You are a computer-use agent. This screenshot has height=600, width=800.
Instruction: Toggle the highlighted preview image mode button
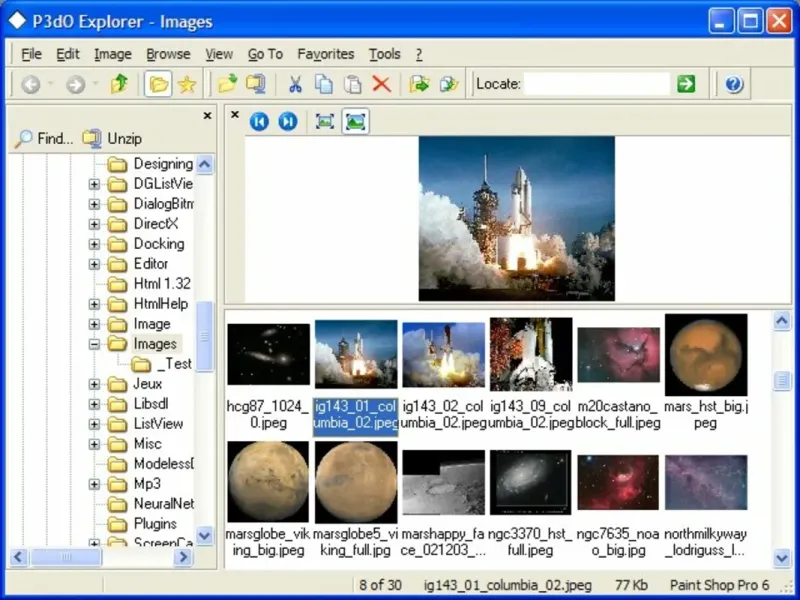point(355,121)
